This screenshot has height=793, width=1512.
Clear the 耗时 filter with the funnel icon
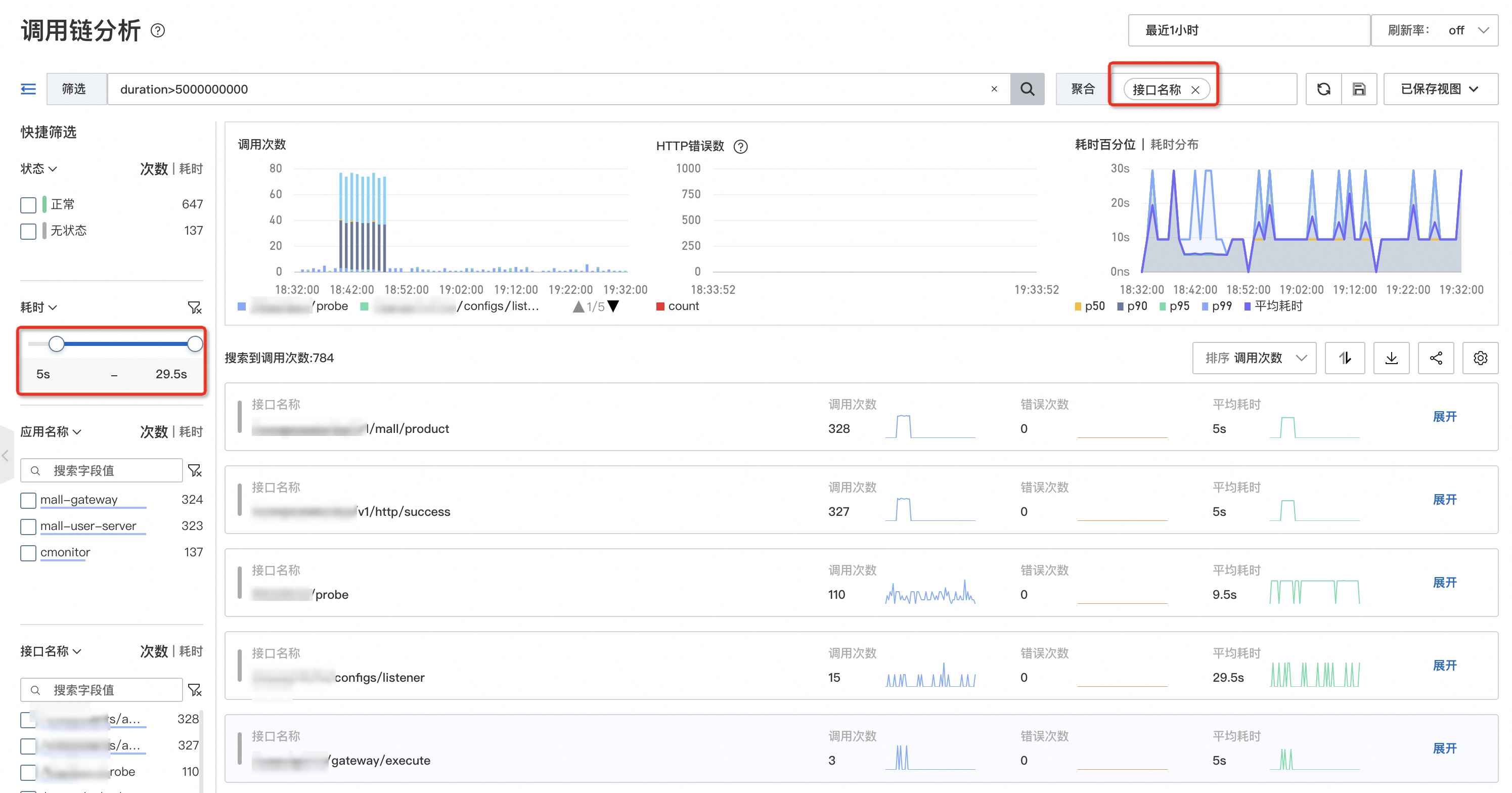pyautogui.click(x=194, y=307)
